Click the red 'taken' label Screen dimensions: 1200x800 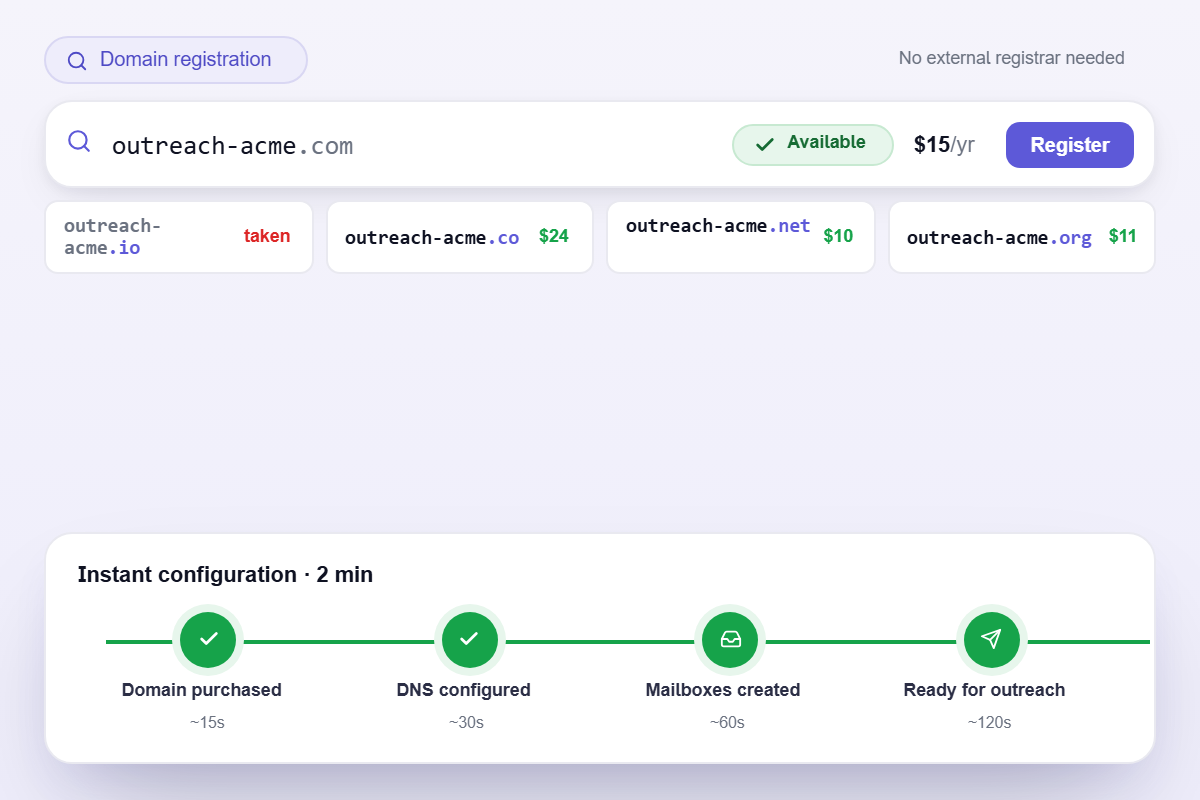[267, 237]
